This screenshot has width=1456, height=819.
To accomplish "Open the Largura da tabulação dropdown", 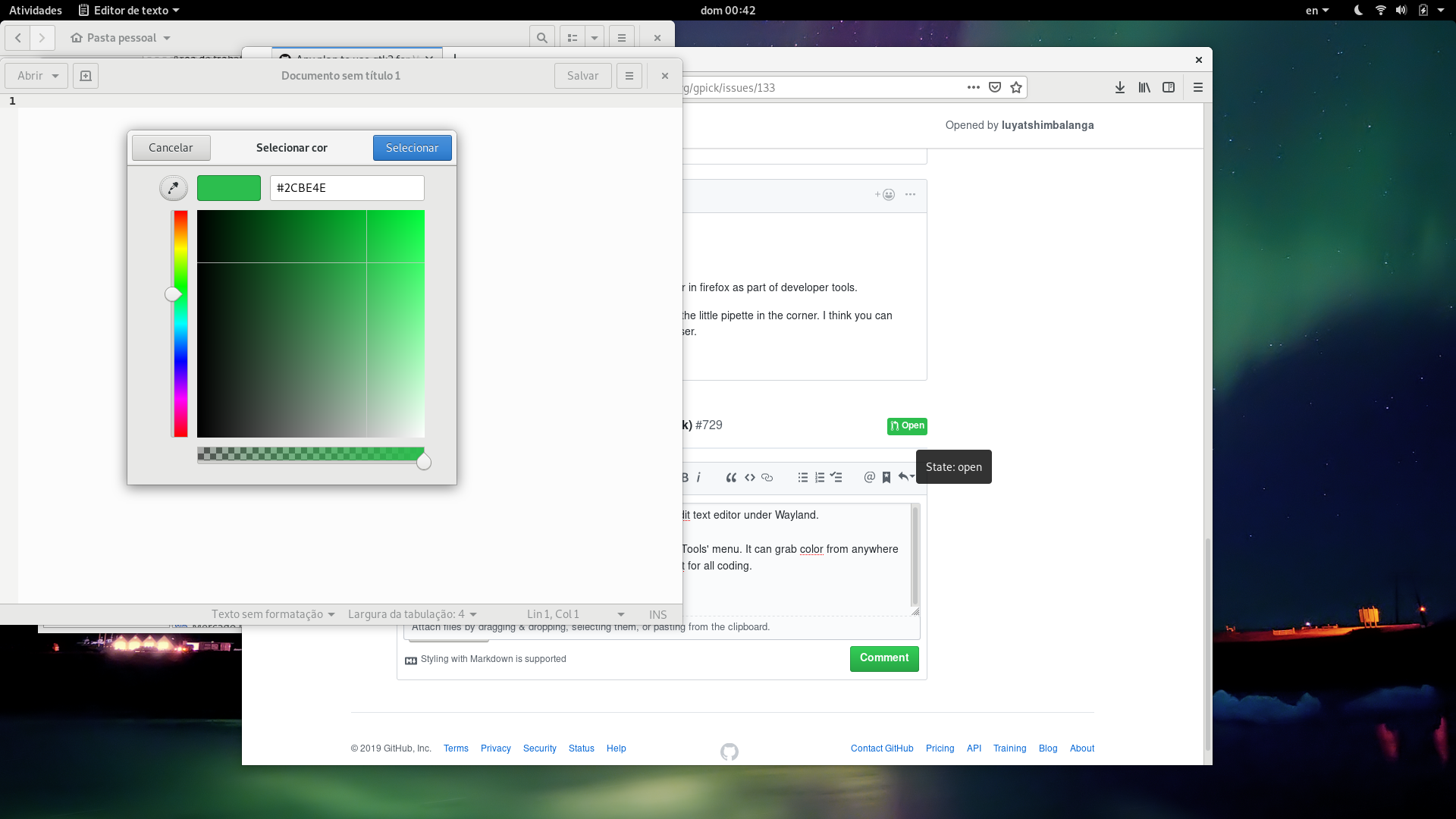I will click(412, 614).
